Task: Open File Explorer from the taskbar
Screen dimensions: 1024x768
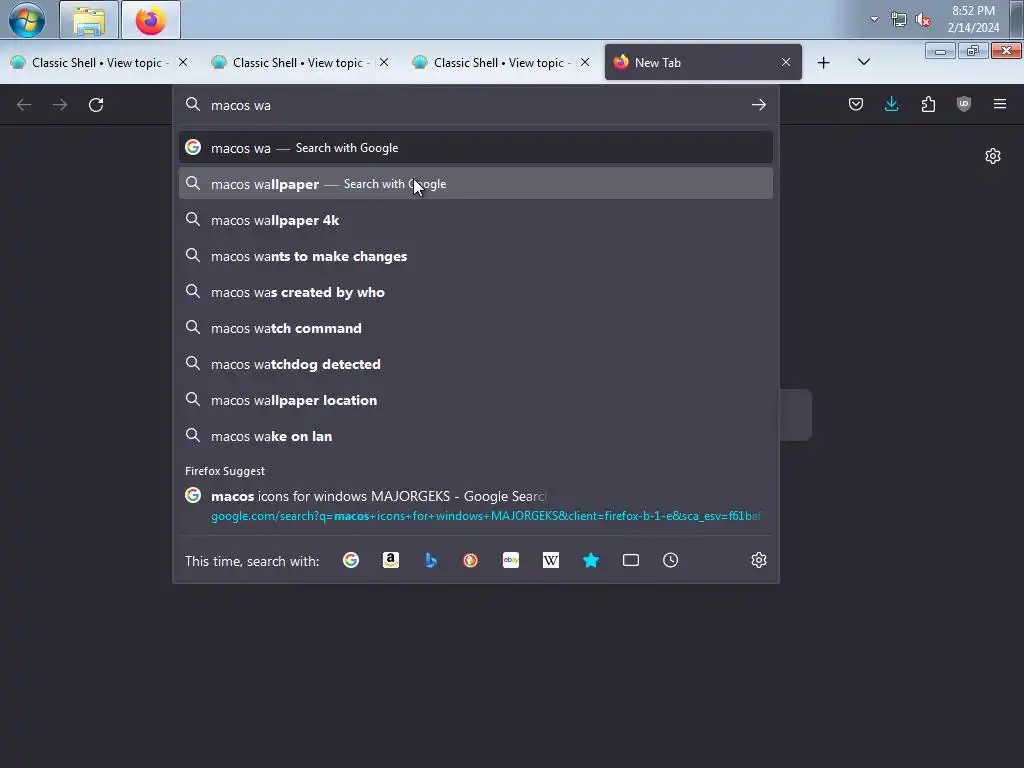Action: pos(89,20)
